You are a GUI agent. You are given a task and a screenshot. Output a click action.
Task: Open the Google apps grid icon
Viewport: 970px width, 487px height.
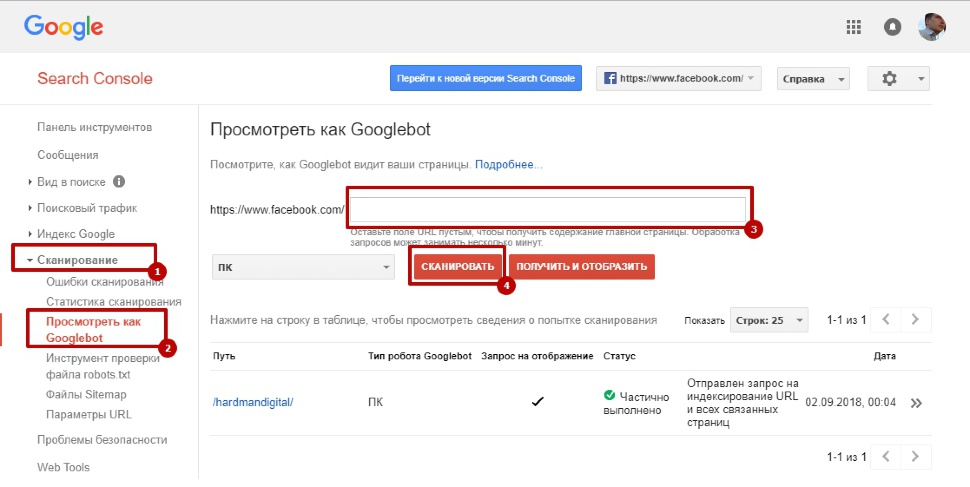pyautogui.click(x=854, y=27)
